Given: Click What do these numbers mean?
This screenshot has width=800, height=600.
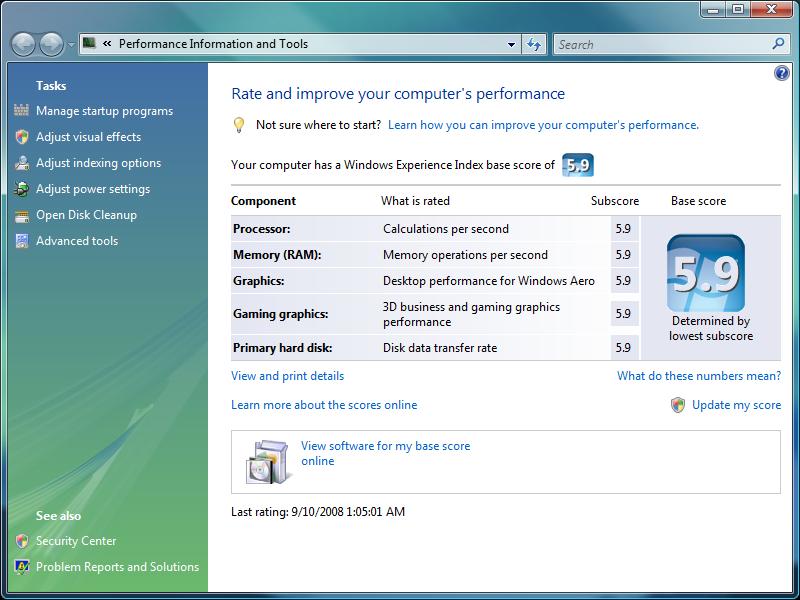Looking at the screenshot, I should [x=699, y=376].
